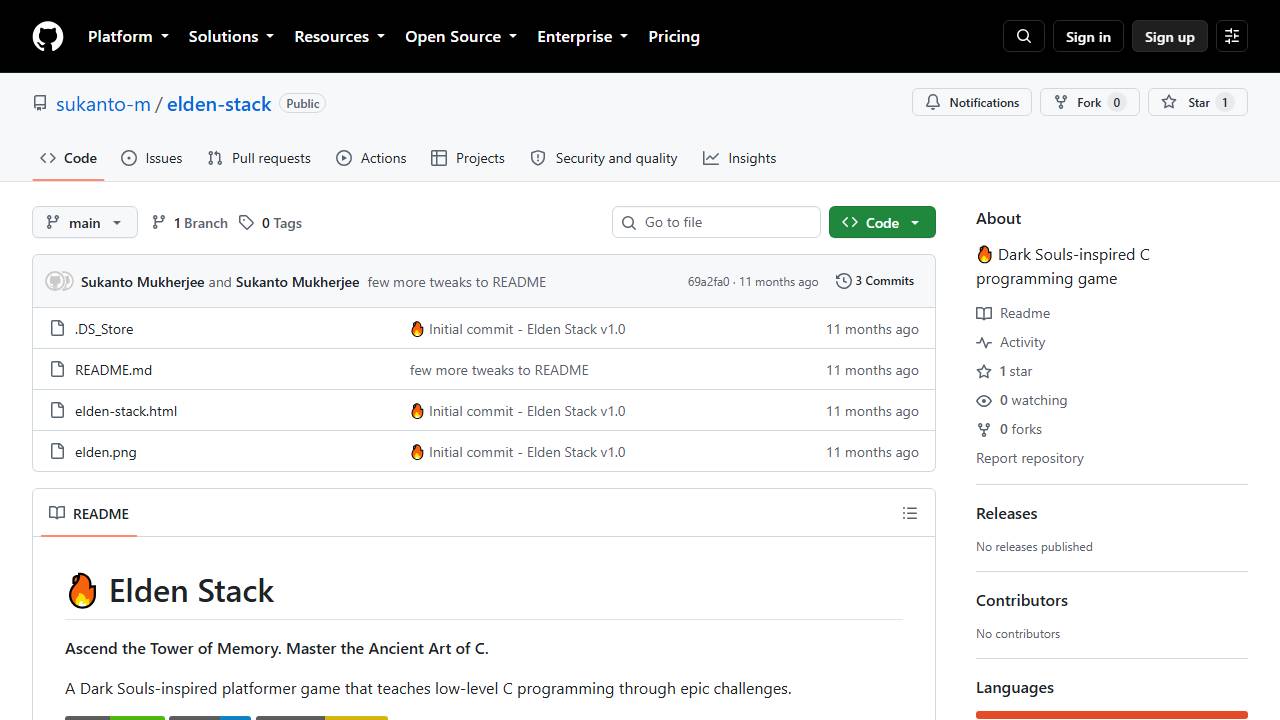Image resolution: width=1280 pixels, height=720 pixels.
Task: Open the Pull requests tab
Action: [x=259, y=158]
